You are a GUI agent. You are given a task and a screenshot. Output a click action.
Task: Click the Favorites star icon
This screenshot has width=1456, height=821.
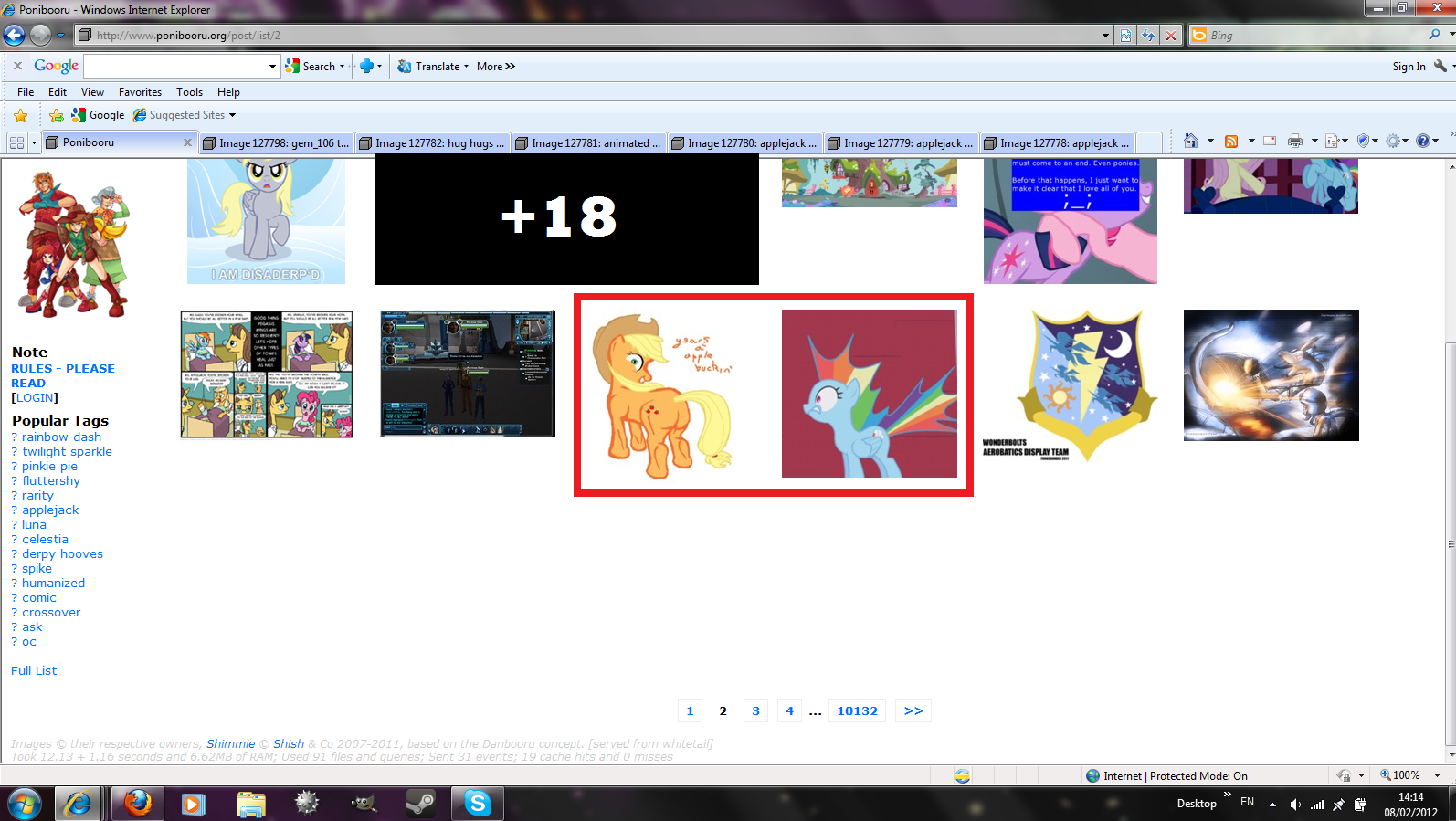(x=20, y=116)
